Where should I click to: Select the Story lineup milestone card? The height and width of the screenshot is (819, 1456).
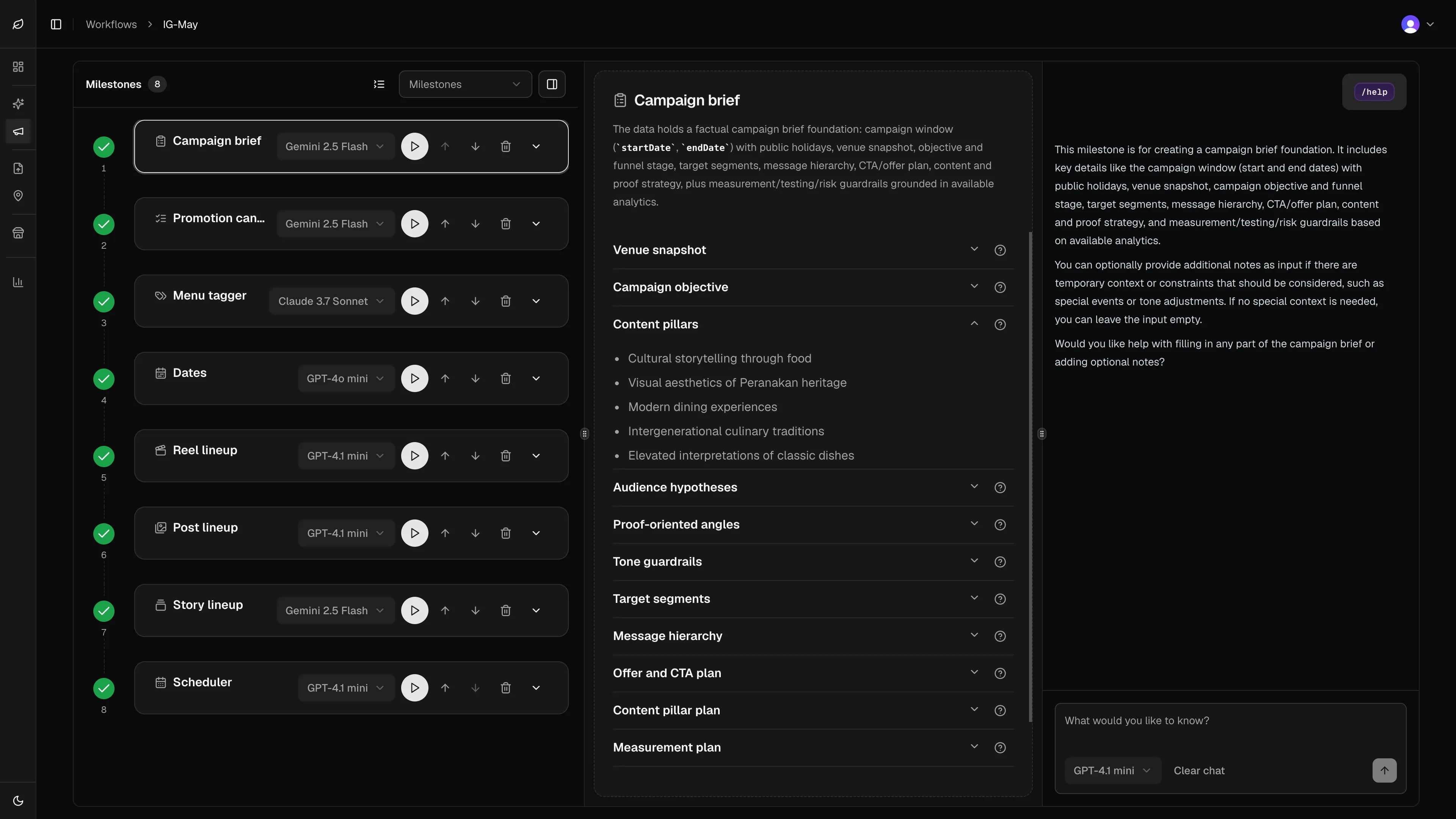351,610
